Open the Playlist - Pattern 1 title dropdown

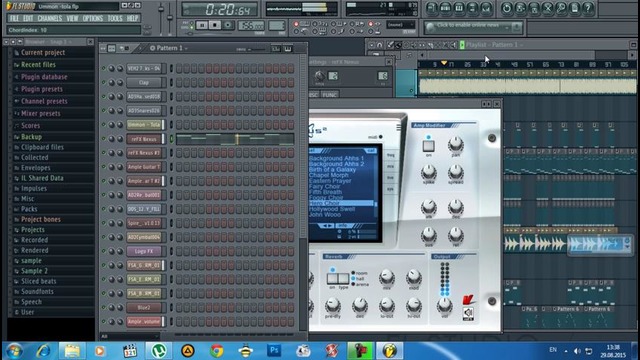point(495,45)
